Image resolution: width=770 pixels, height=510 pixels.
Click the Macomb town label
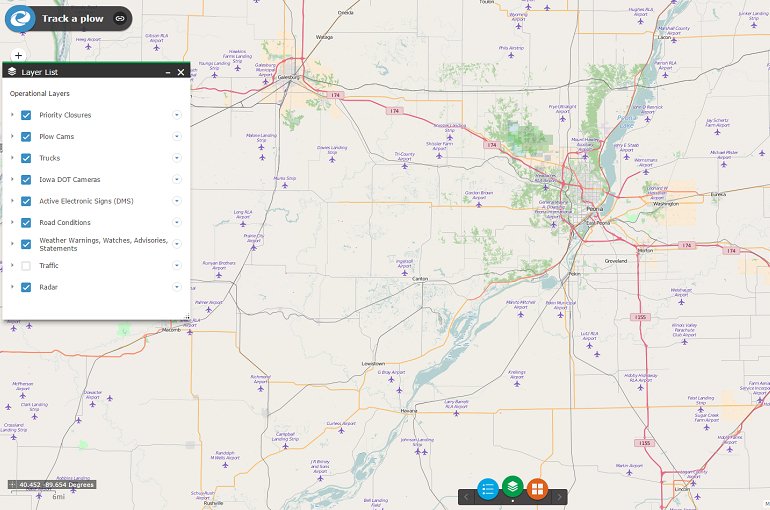coord(171,330)
